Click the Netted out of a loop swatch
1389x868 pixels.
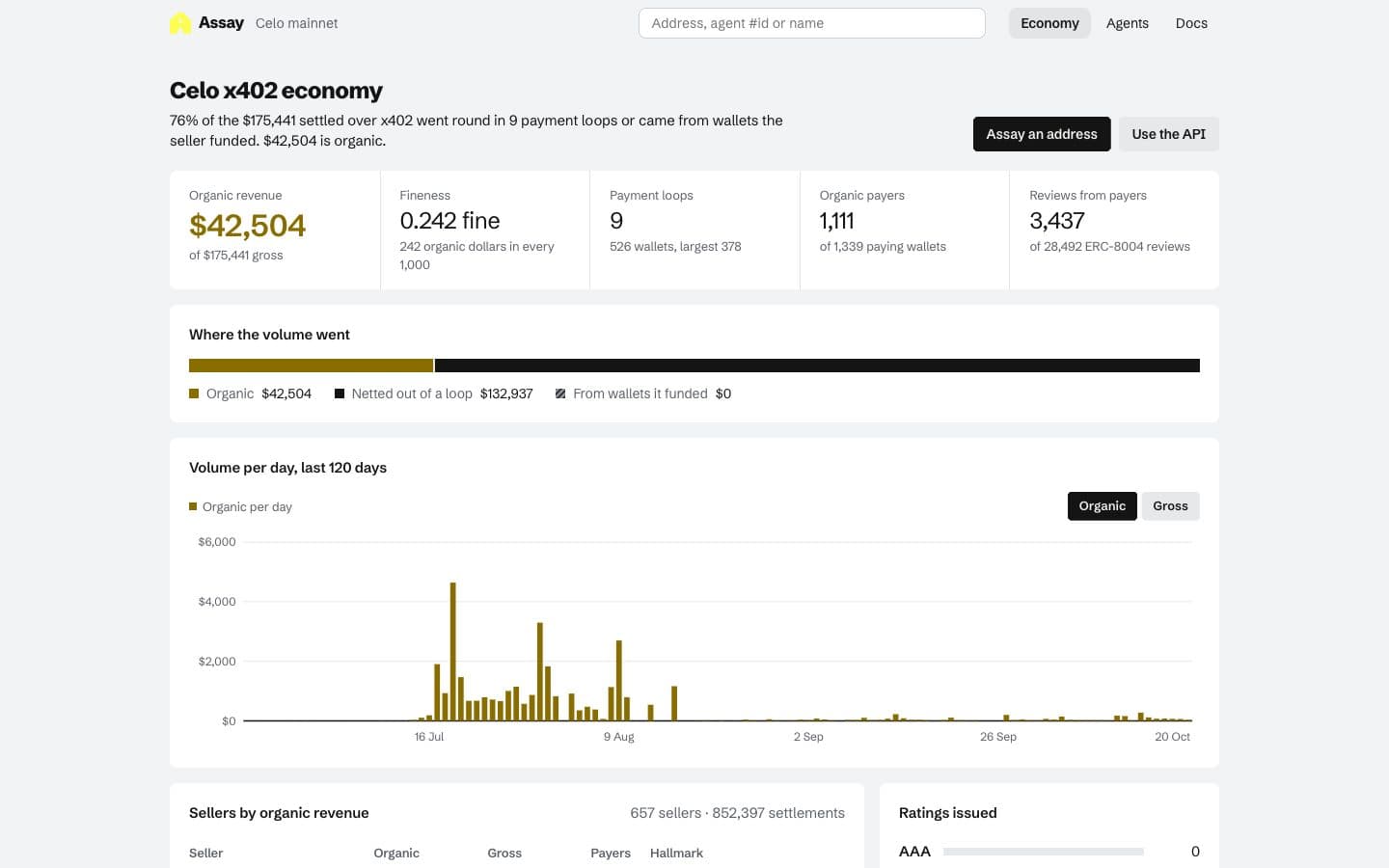tap(340, 393)
